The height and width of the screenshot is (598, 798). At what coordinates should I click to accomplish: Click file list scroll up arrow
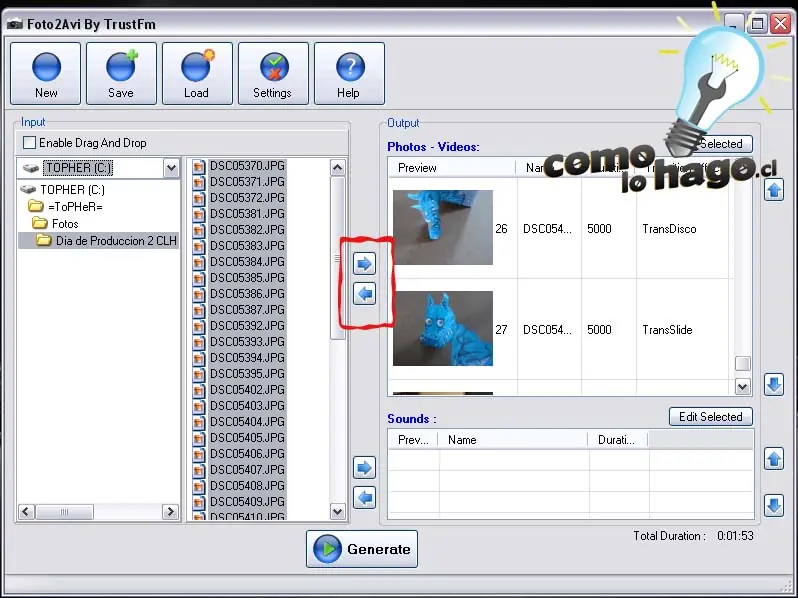pyautogui.click(x=337, y=167)
